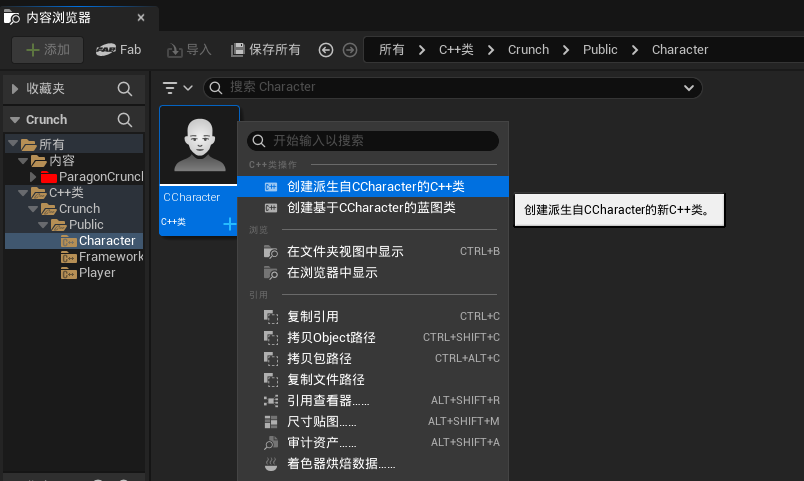Expand the ParagonCrunch folder arrow
The image size is (804, 481).
click(x=33, y=177)
